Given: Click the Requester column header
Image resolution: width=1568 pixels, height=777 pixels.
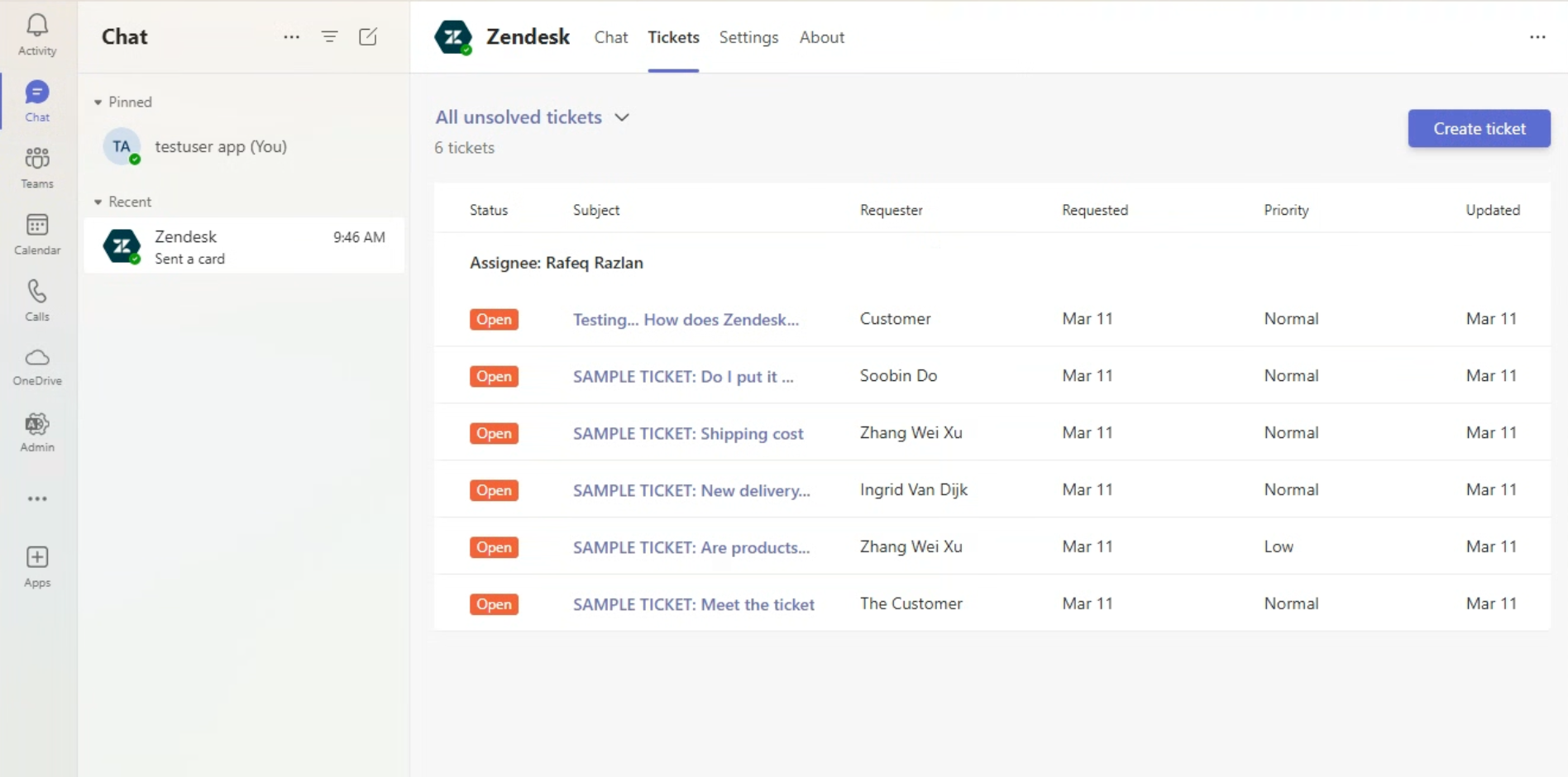Looking at the screenshot, I should (892, 210).
